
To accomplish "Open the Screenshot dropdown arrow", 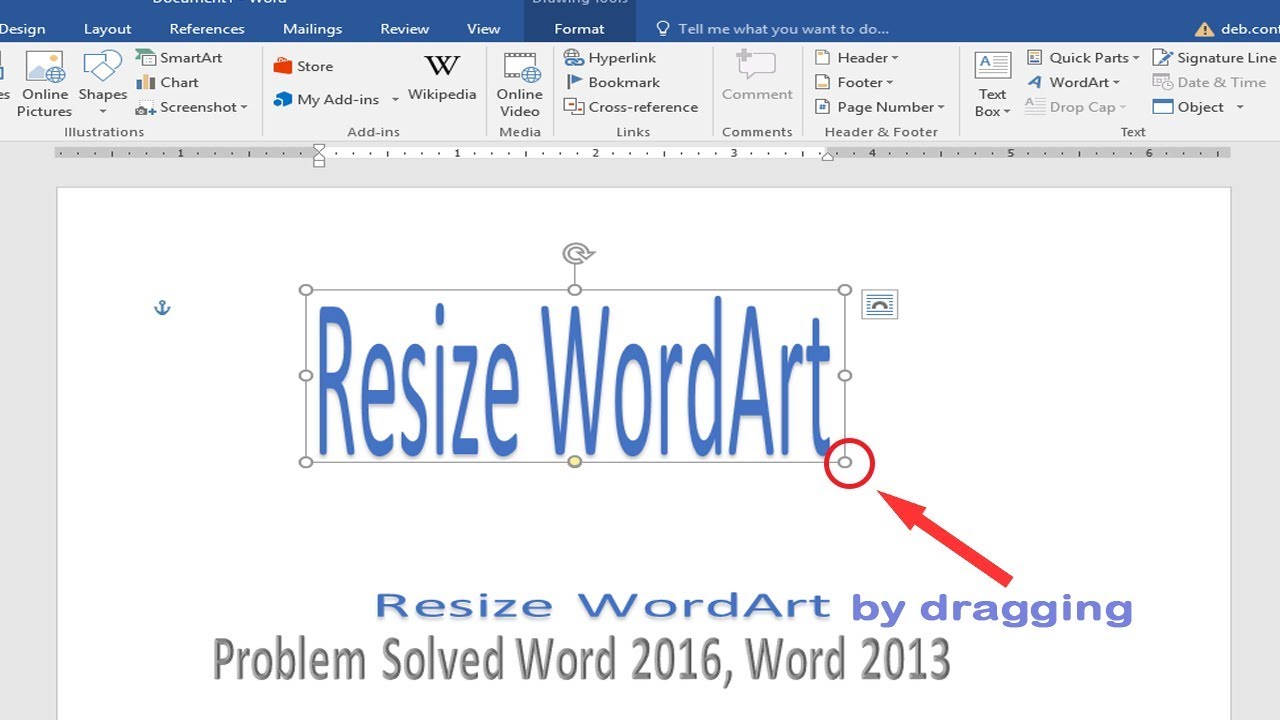I will click(x=244, y=107).
